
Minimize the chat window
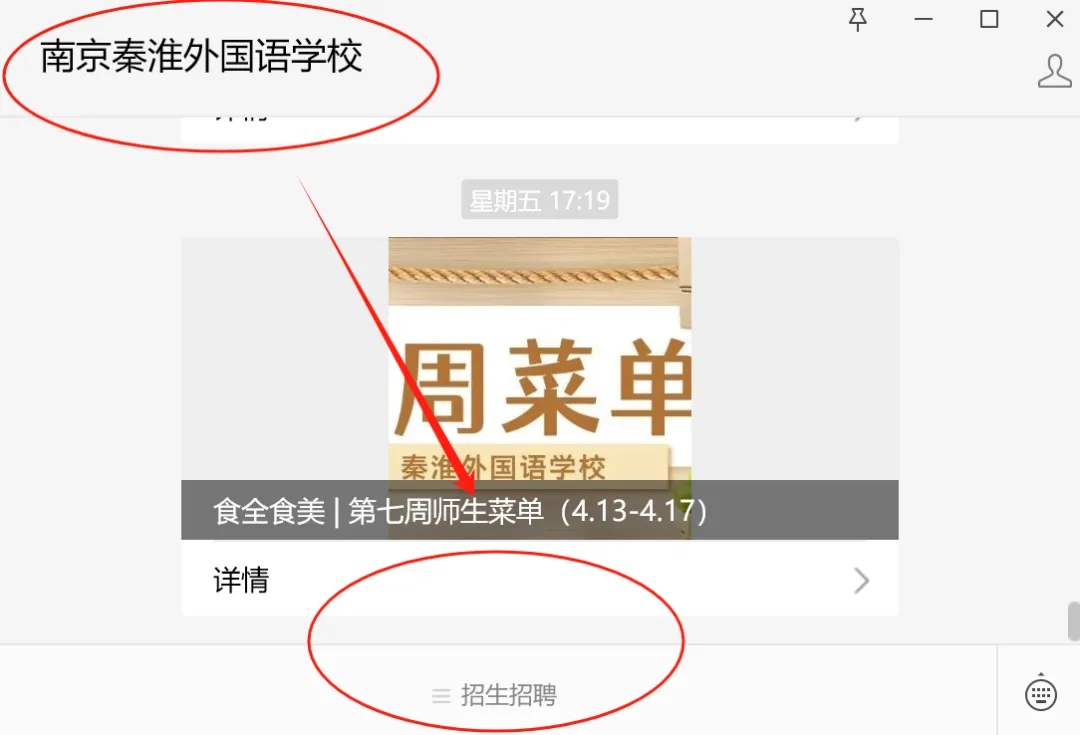coord(923,19)
